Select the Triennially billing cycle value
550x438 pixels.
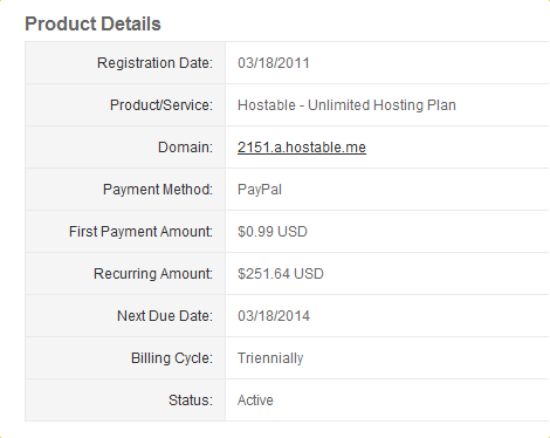270,358
